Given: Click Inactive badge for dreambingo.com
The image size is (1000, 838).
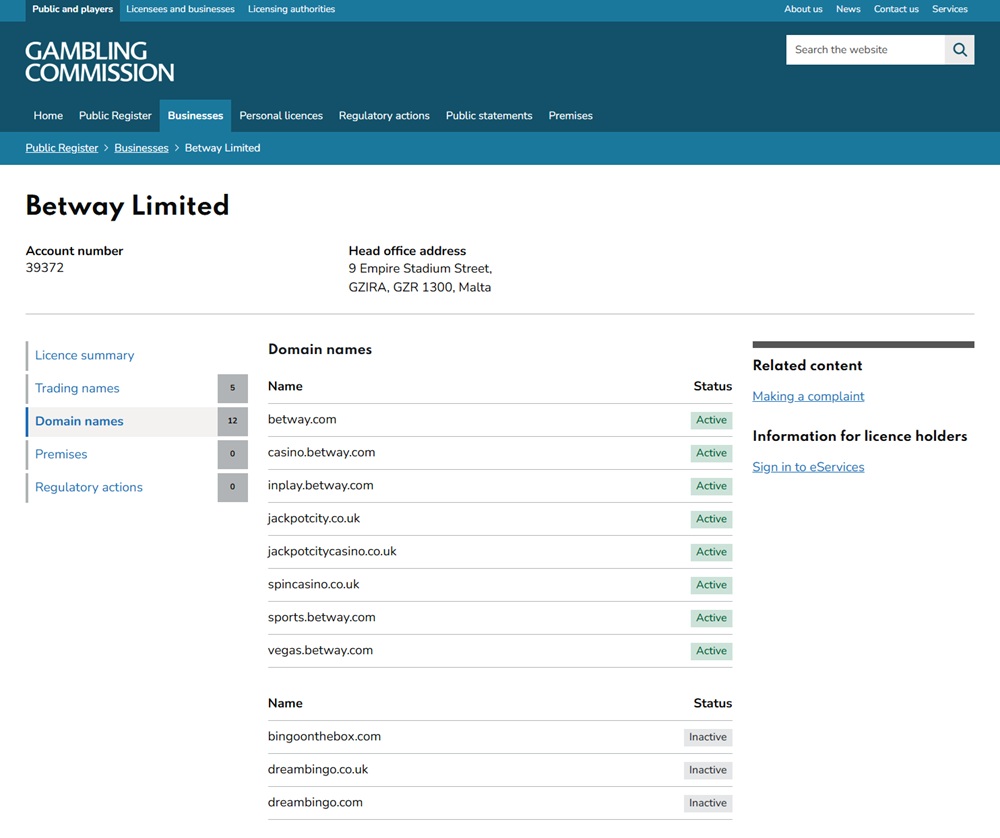Looking at the screenshot, I should [x=708, y=803].
